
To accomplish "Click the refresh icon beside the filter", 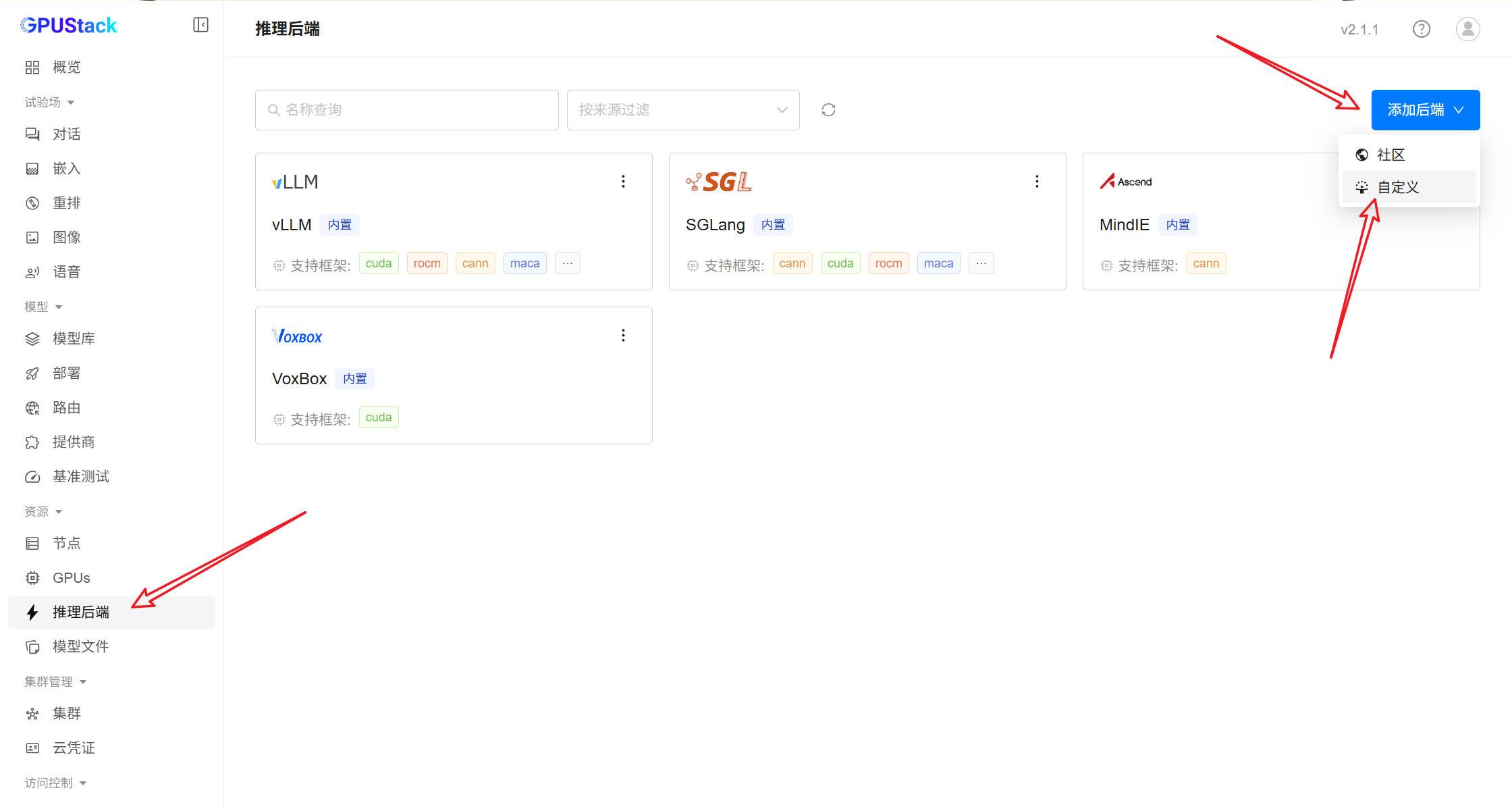I will pos(828,110).
